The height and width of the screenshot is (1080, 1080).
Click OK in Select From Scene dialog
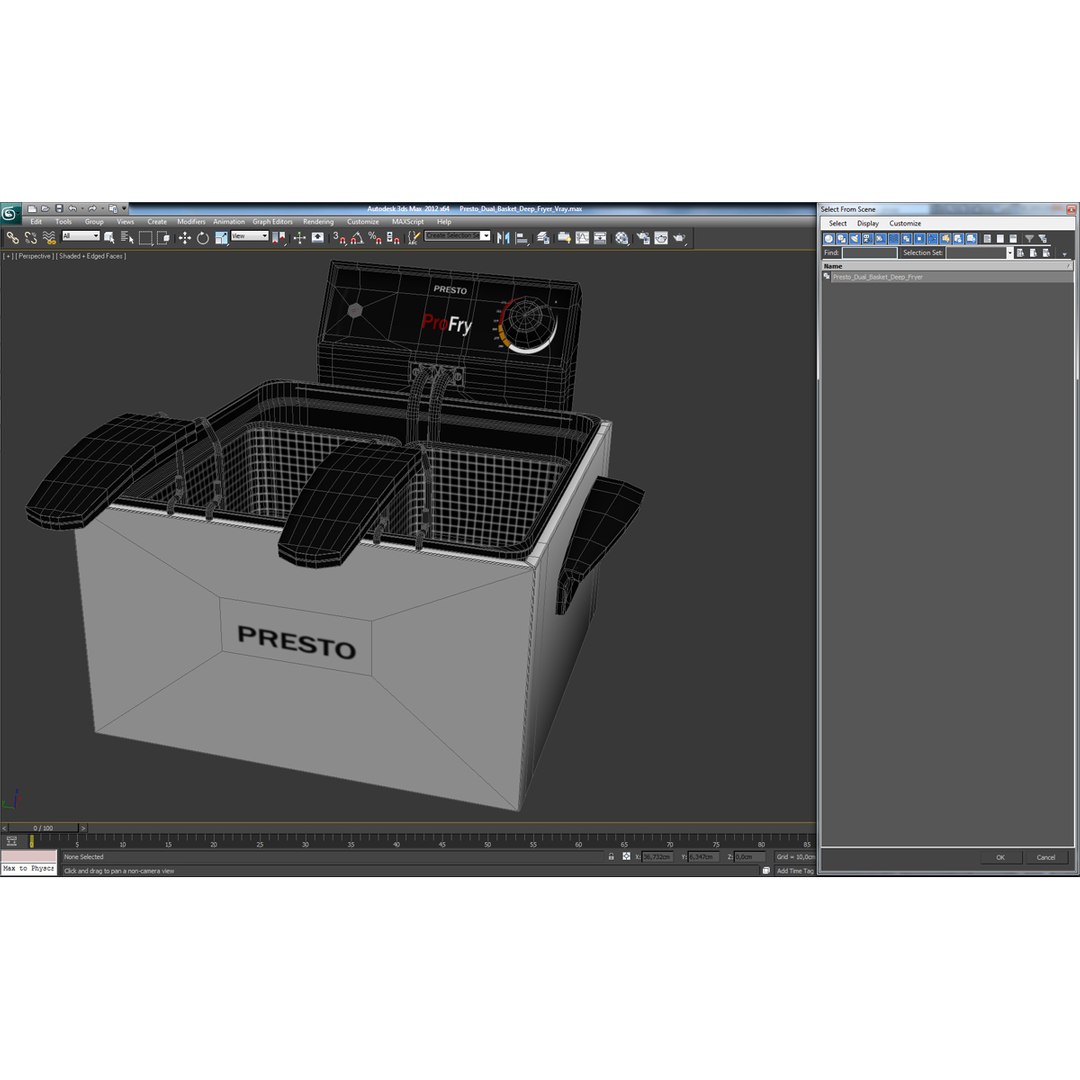pos(1000,858)
